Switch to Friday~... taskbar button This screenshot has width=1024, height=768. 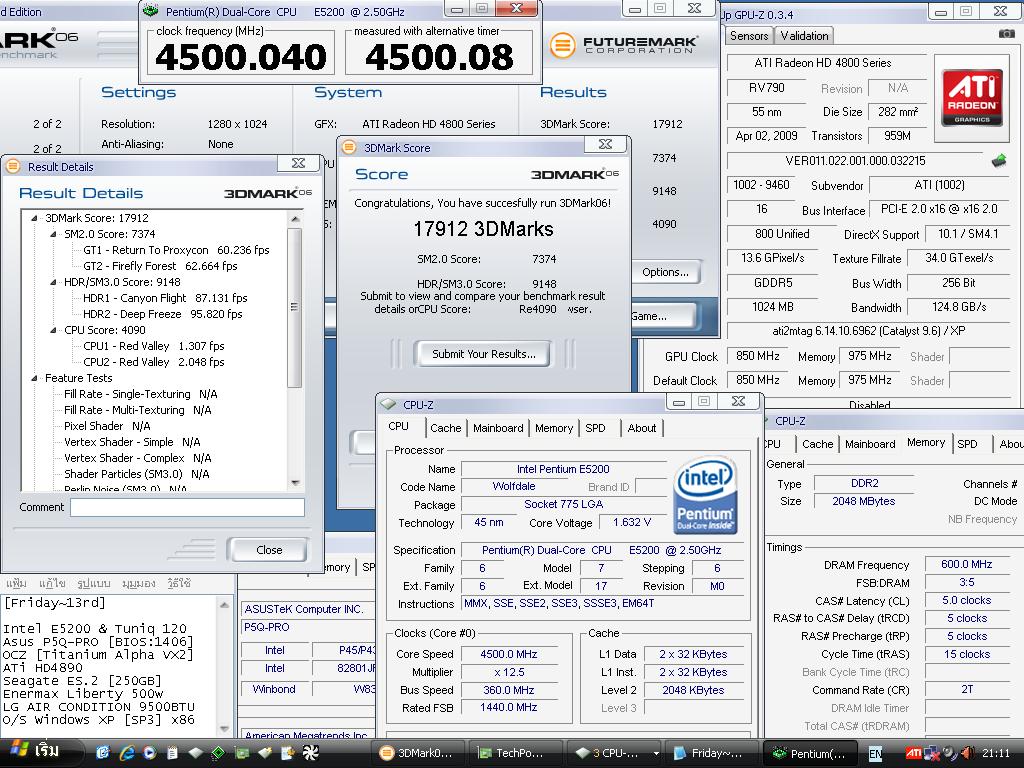(711, 753)
